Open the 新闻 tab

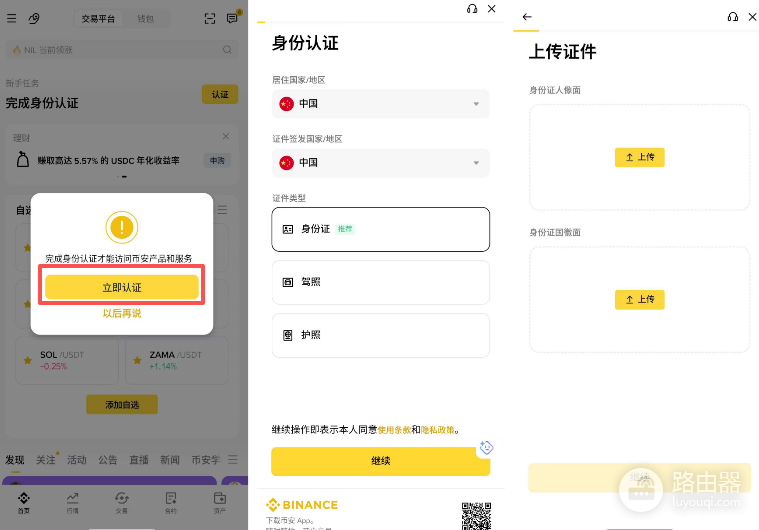(170, 460)
